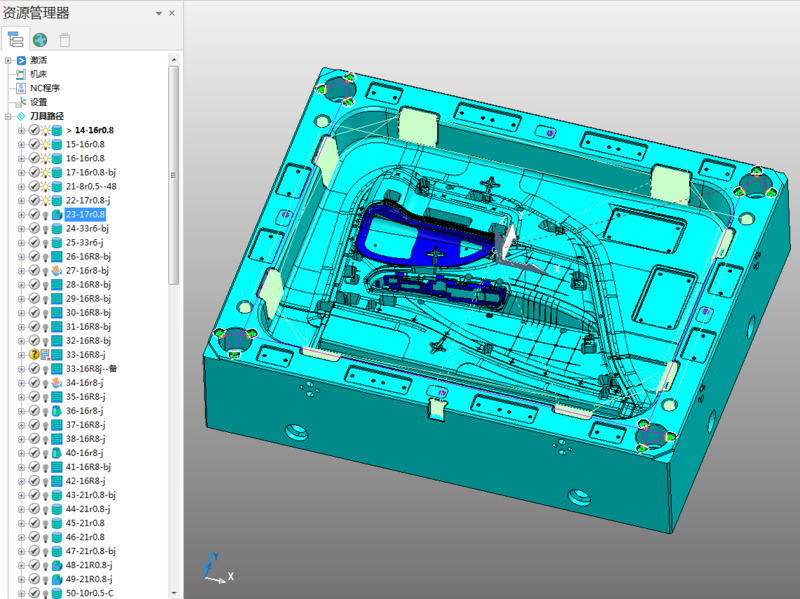The image size is (800, 599).
Task: Click the tree scrollbar down arrow
Action: coord(174,592)
